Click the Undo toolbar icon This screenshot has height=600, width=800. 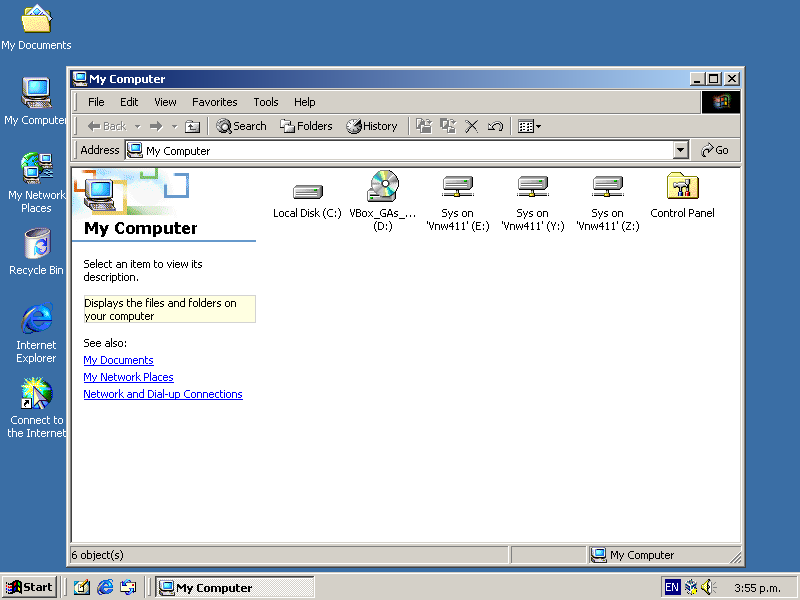pos(495,126)
